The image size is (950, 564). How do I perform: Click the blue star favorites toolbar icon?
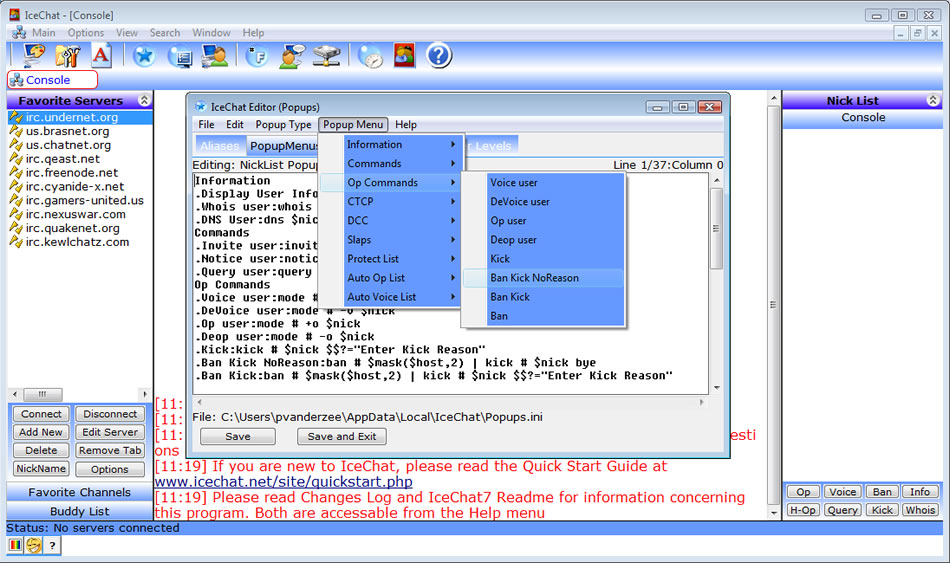(x=144, y=56)
